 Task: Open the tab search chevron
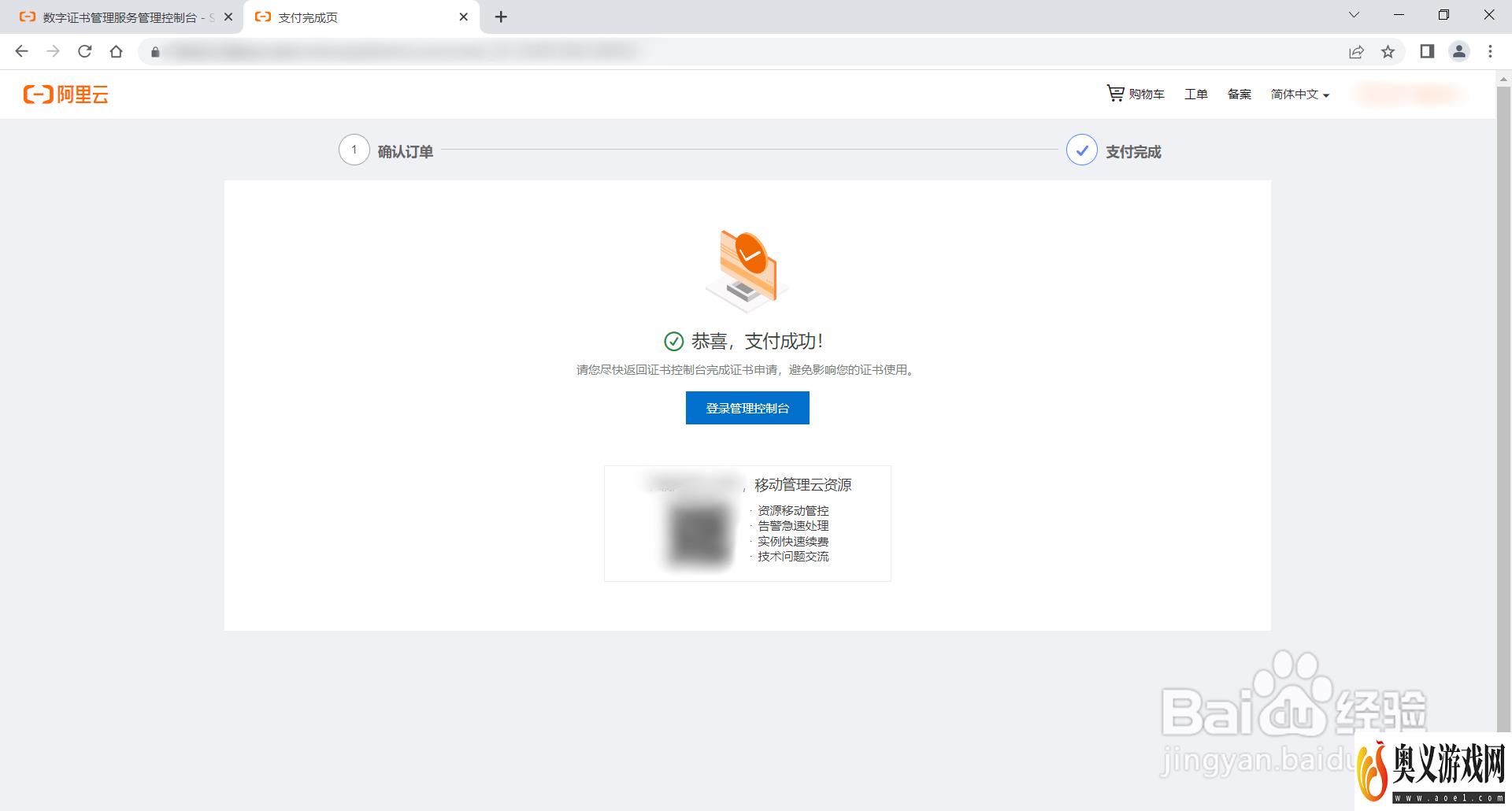click(x=1354, y=15)
